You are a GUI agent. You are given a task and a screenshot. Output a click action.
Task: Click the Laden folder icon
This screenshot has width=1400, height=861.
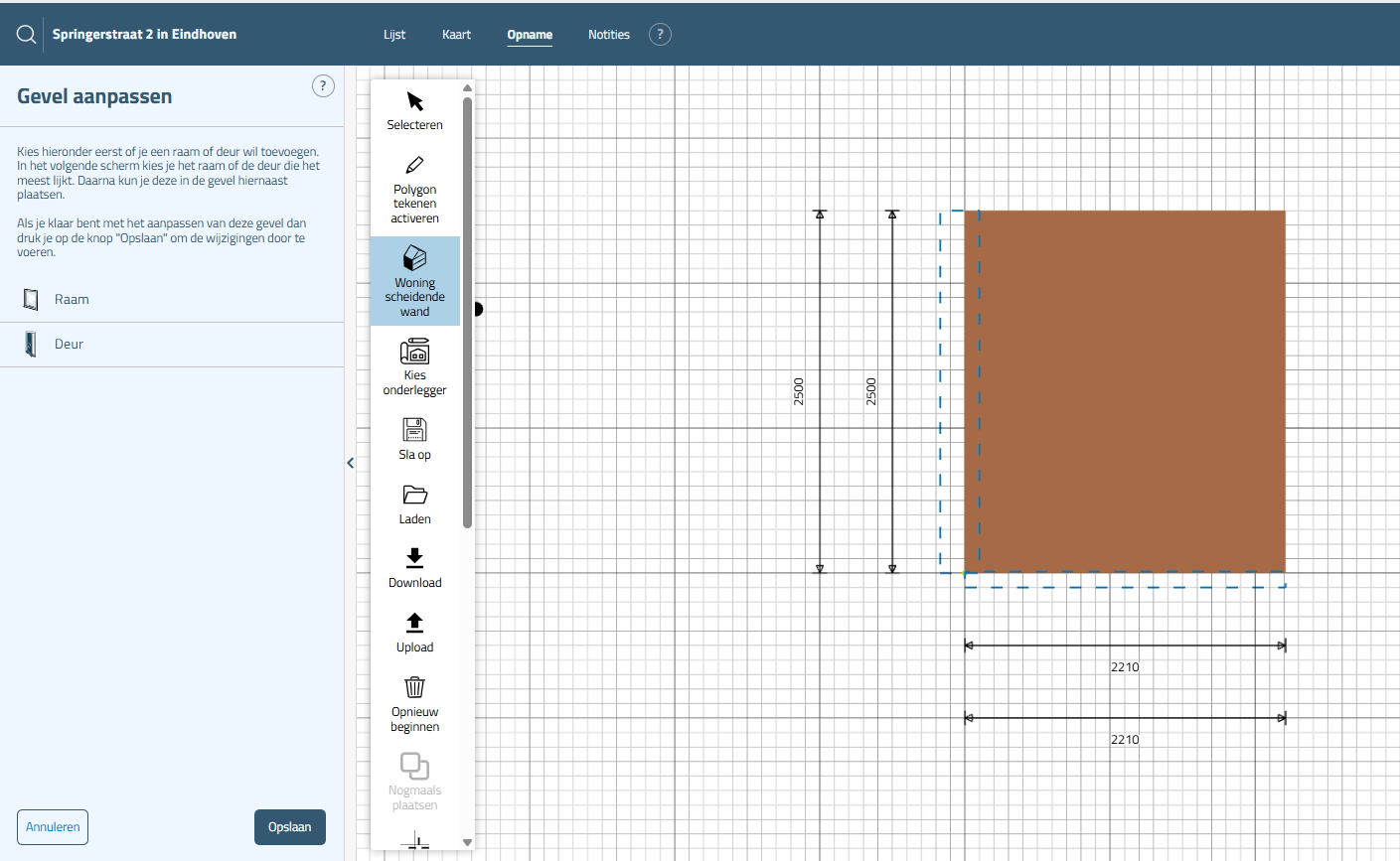[x=415, y=495]
